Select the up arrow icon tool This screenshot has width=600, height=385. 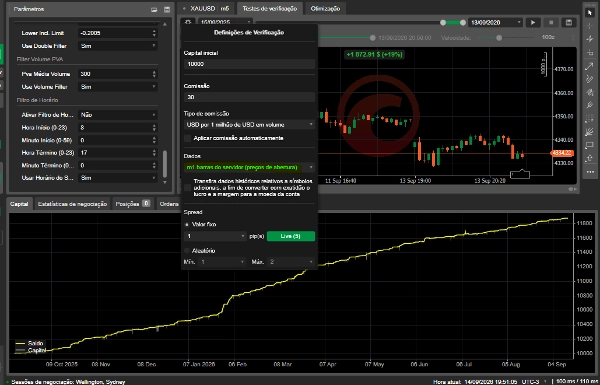click(590, 158)
